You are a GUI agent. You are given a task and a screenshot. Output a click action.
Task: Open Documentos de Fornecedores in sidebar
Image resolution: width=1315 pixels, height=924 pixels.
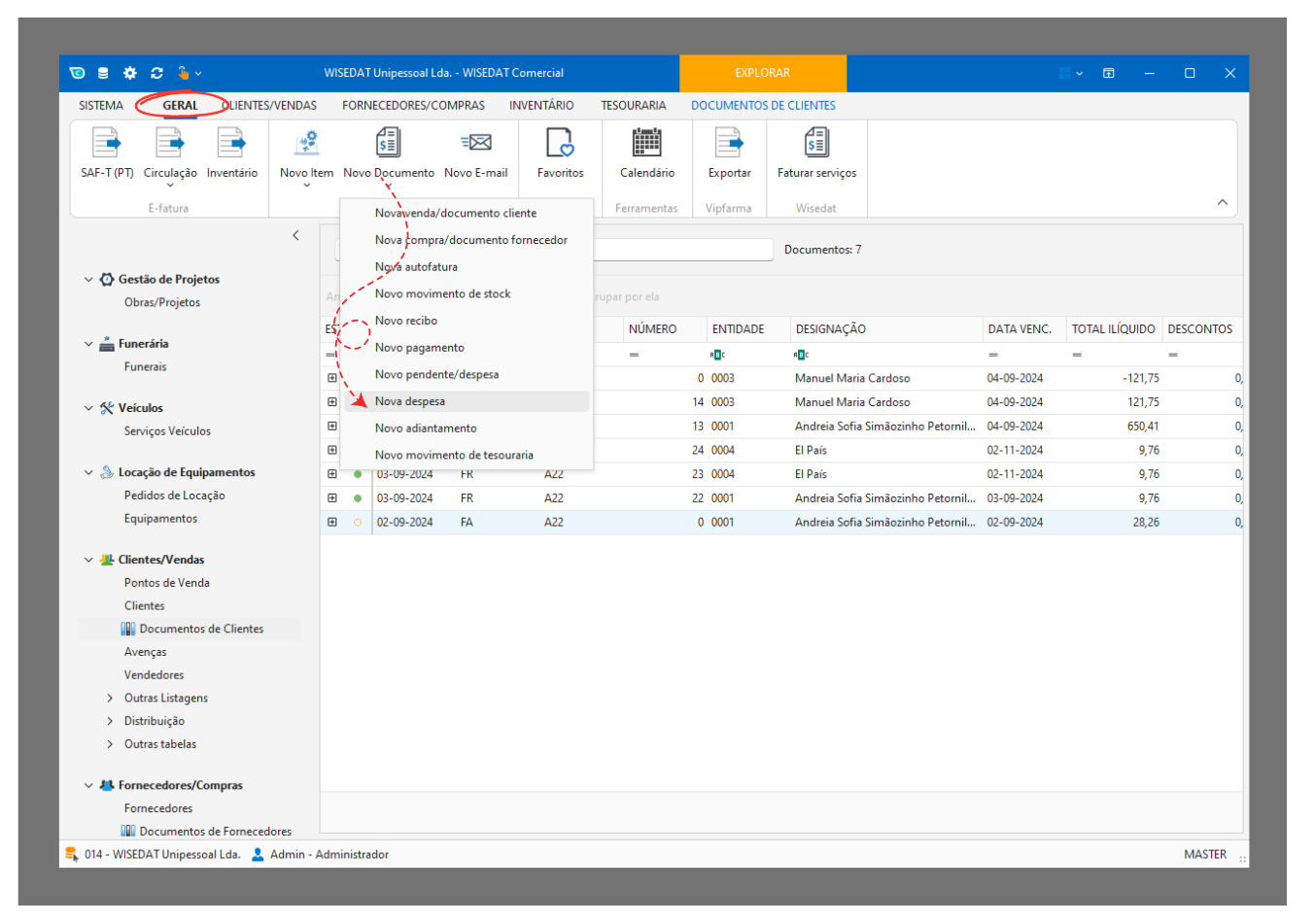[x=215, y=832]
